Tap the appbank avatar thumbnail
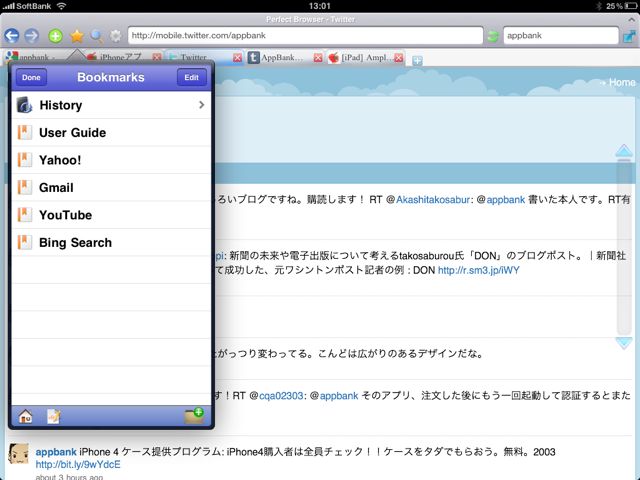This screenshot has width=640, height=480. [19, 453]
